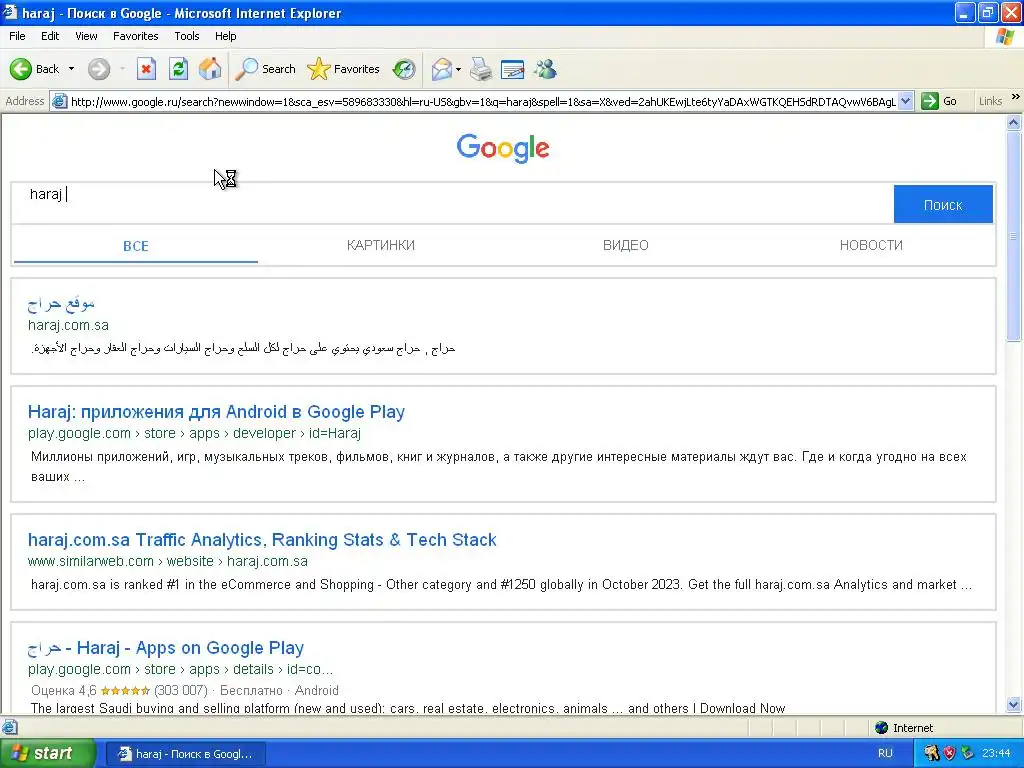Viewport: 1024px width, 768px height.
Task: Click the haraj - Поиск в Googl... taskbar button
Action: pyautogui.click(x=185, y=754)
